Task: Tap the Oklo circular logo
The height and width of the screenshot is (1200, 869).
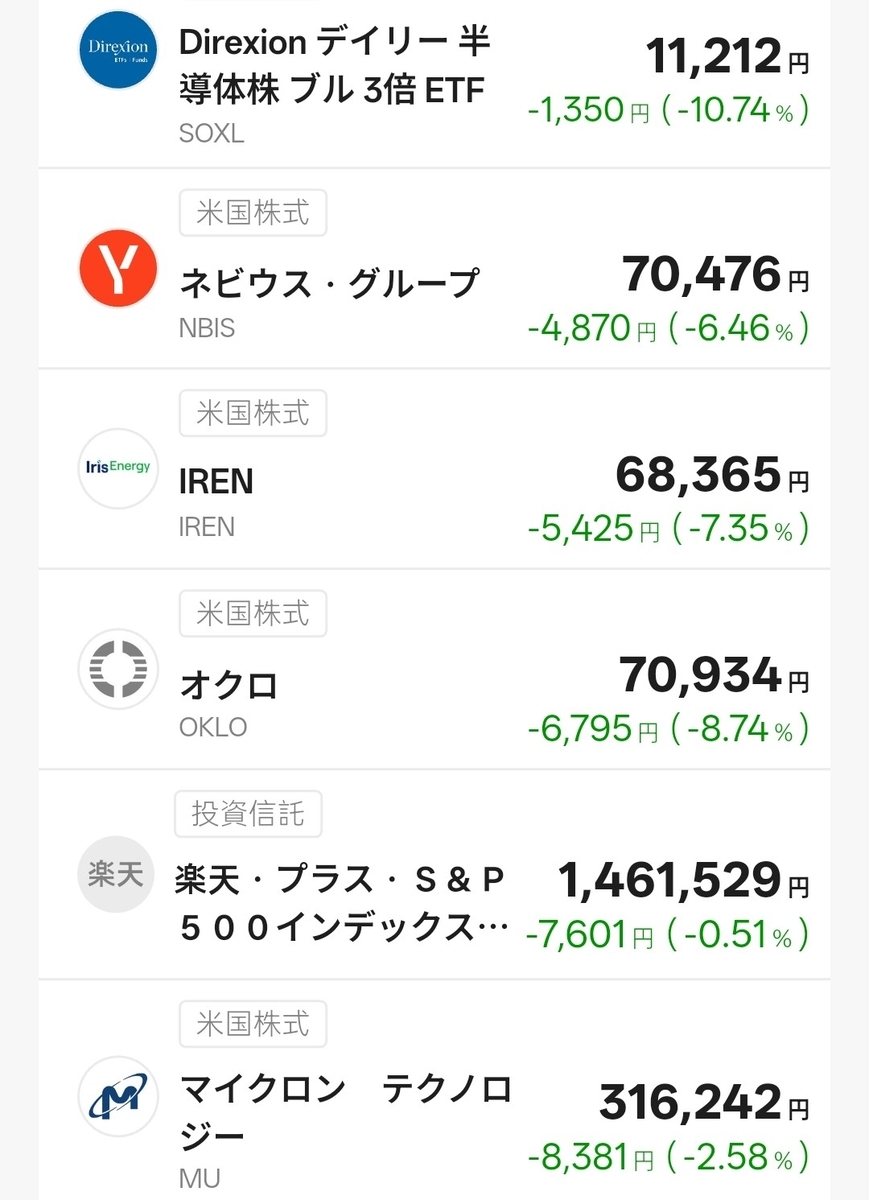Action: click(x=118, y=669)
